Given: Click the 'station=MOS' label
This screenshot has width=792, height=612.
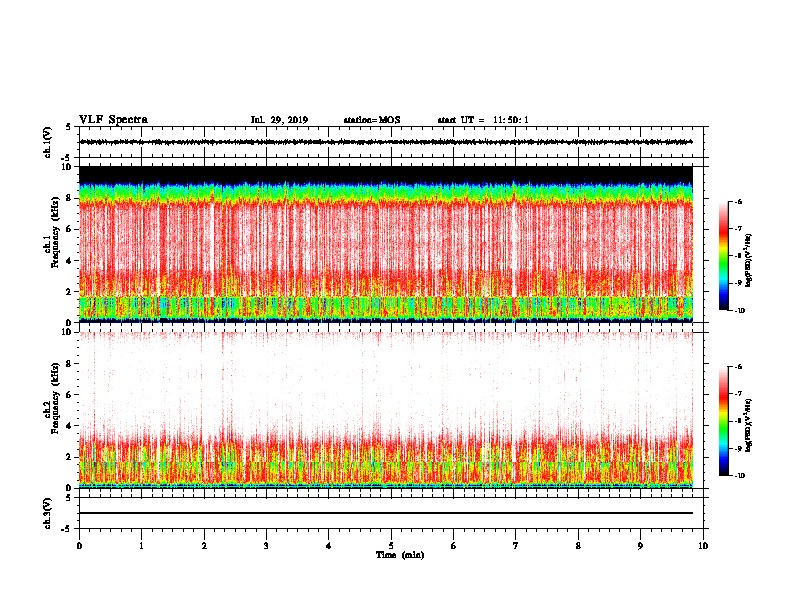Looking at the screenshot, I should tap(372, 120).
